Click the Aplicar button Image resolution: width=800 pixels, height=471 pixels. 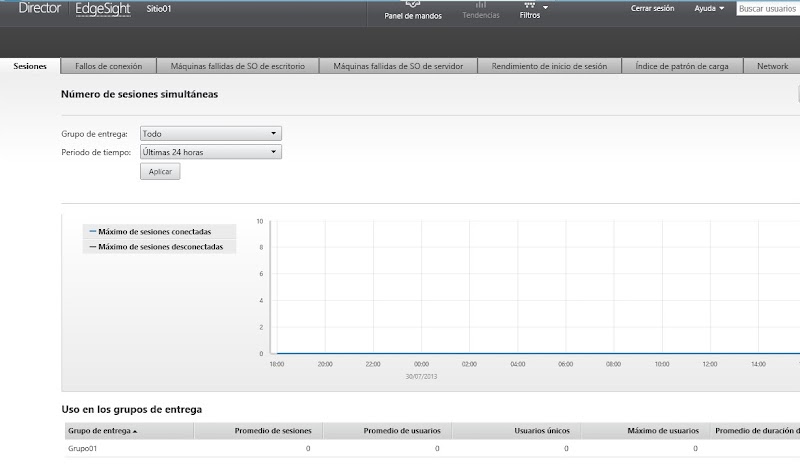160,171
